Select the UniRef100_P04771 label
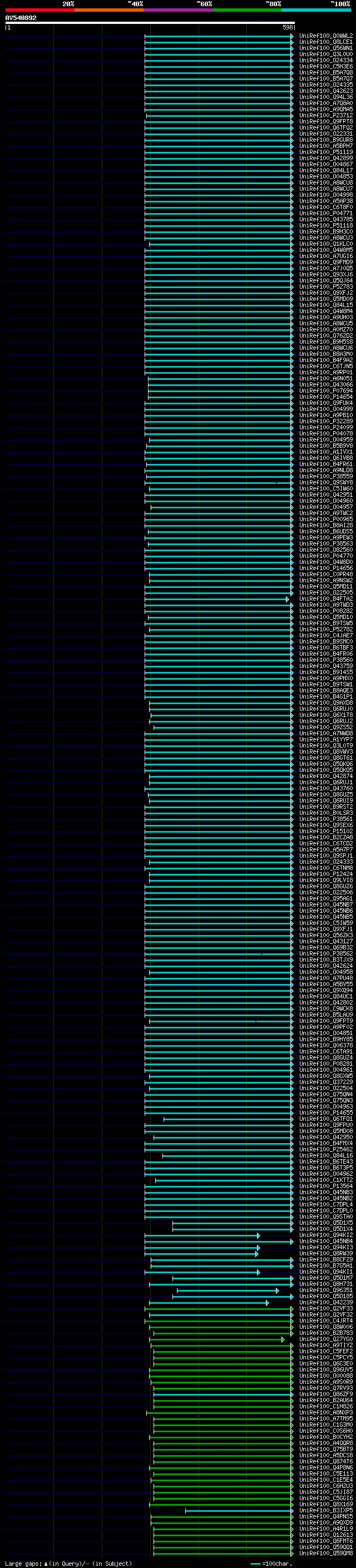This screenshot has height=1568, width=356. (326, 214)
